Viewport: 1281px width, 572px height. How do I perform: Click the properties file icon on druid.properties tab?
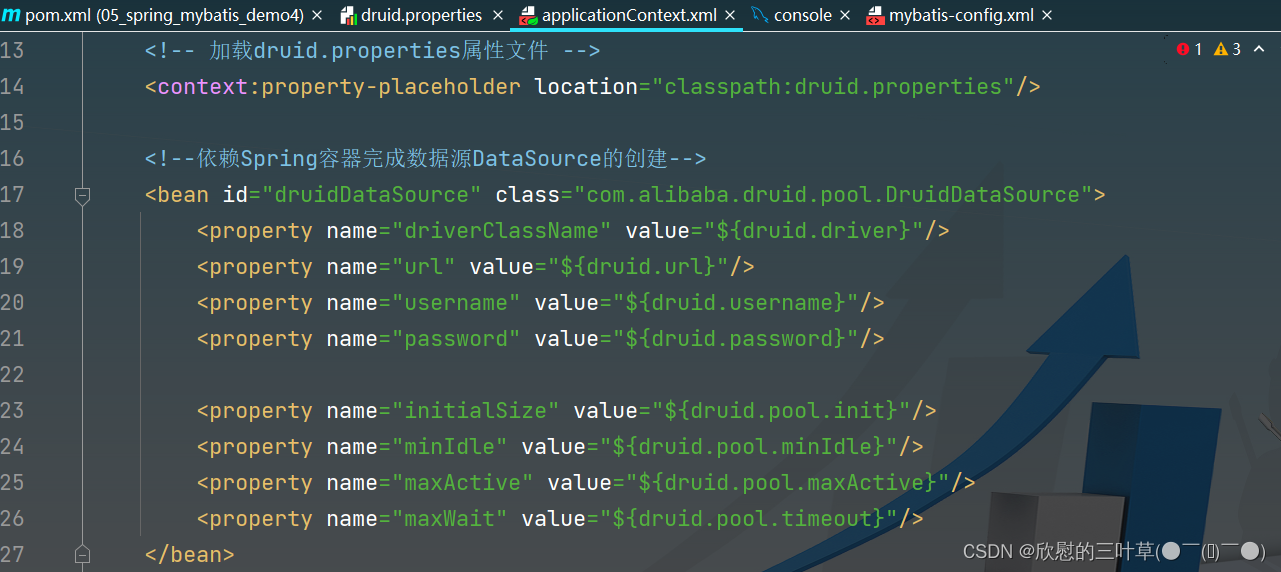(x=348, y=15)
